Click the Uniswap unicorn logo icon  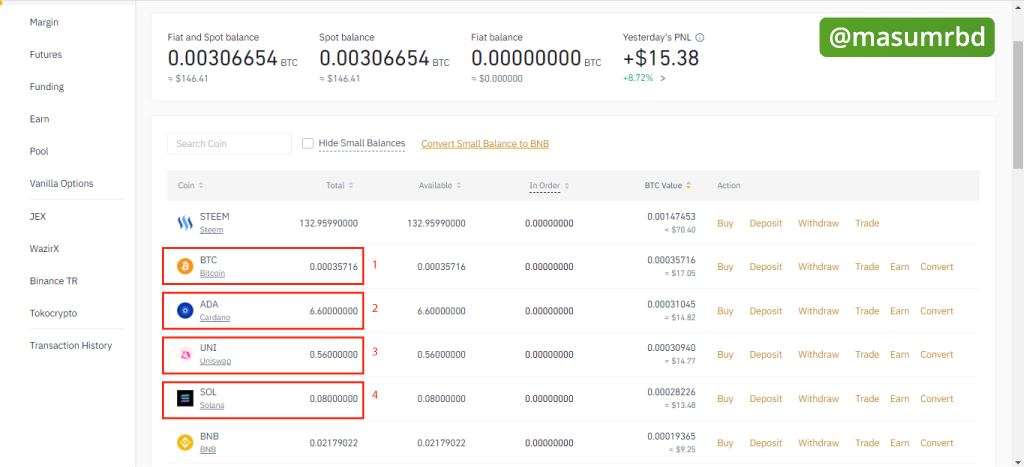click(185, 355)
